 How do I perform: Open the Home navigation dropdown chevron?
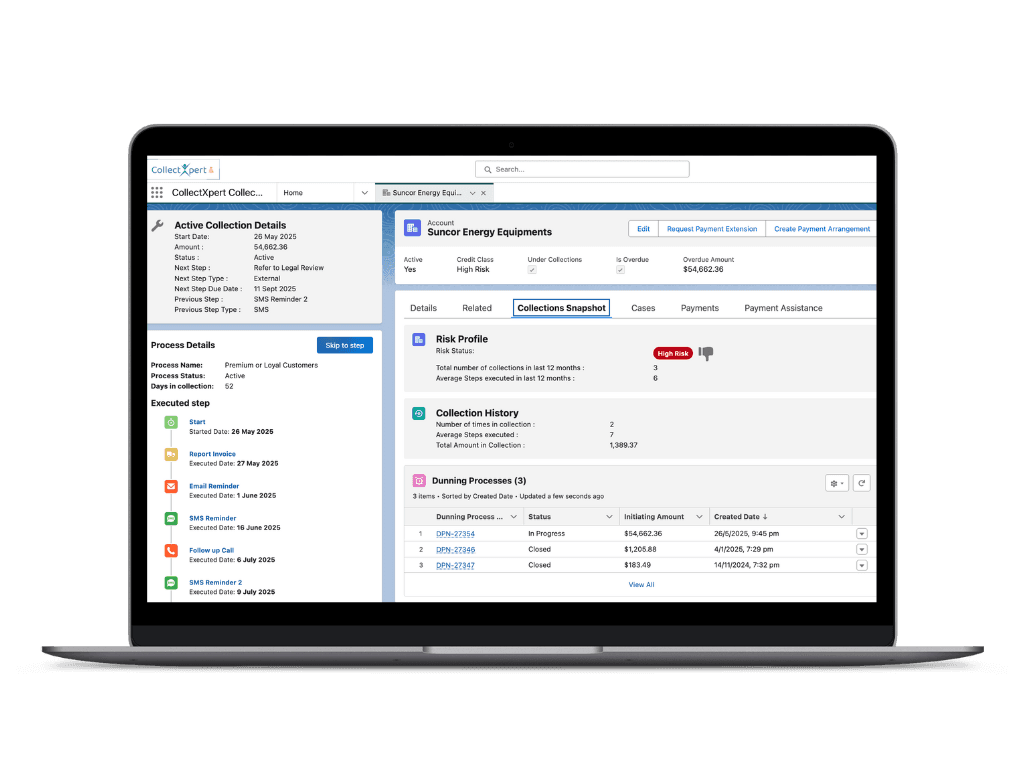point(364,193)
